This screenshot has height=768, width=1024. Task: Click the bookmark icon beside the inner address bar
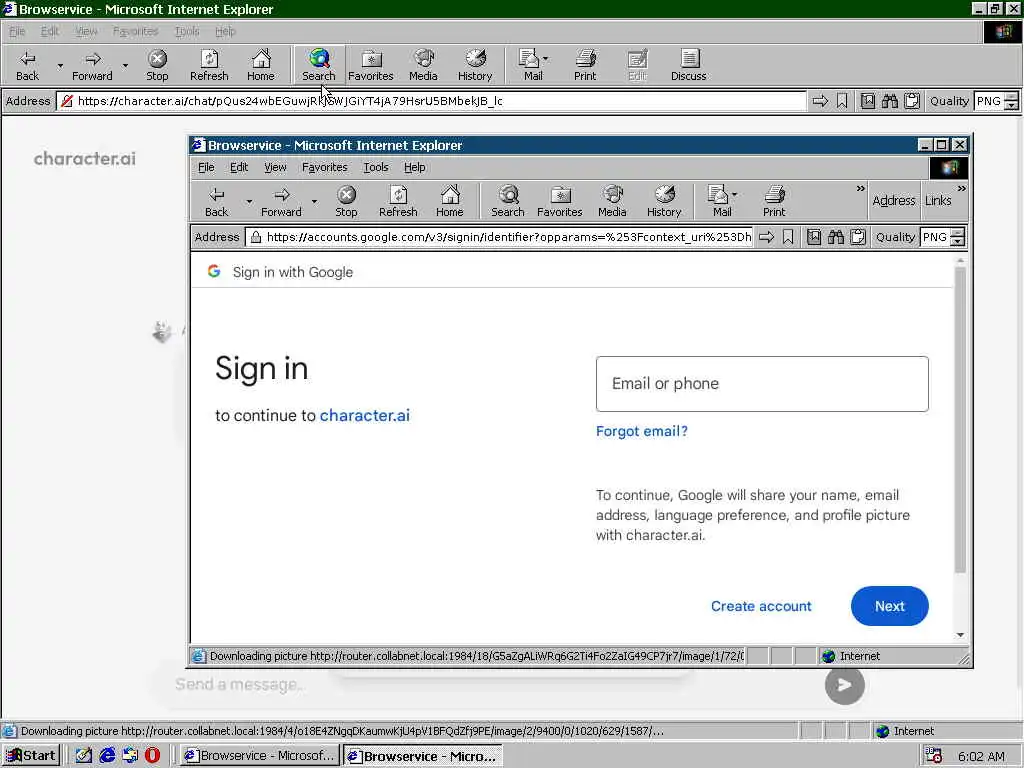[788, 237]
